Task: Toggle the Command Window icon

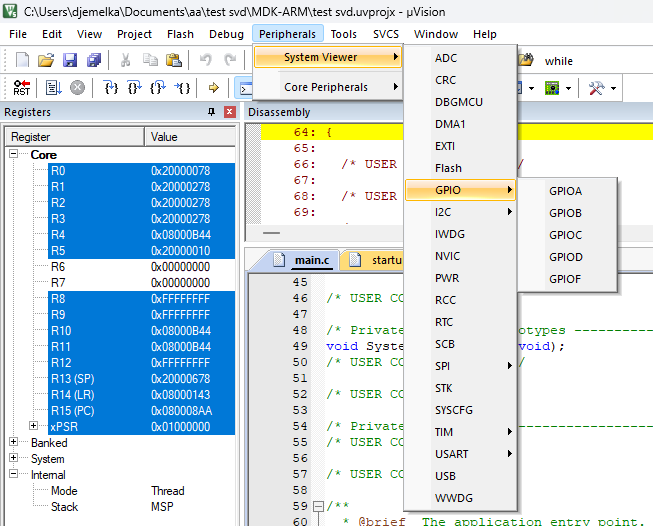Action: [x=245, y=88]
